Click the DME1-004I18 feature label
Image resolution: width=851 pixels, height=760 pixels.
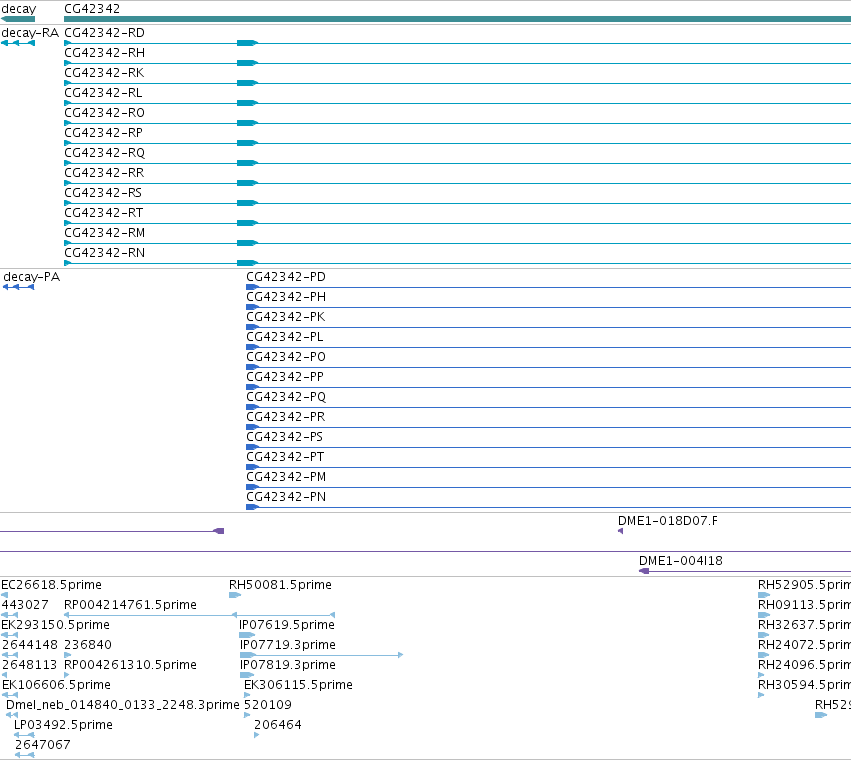pos(681,561)
